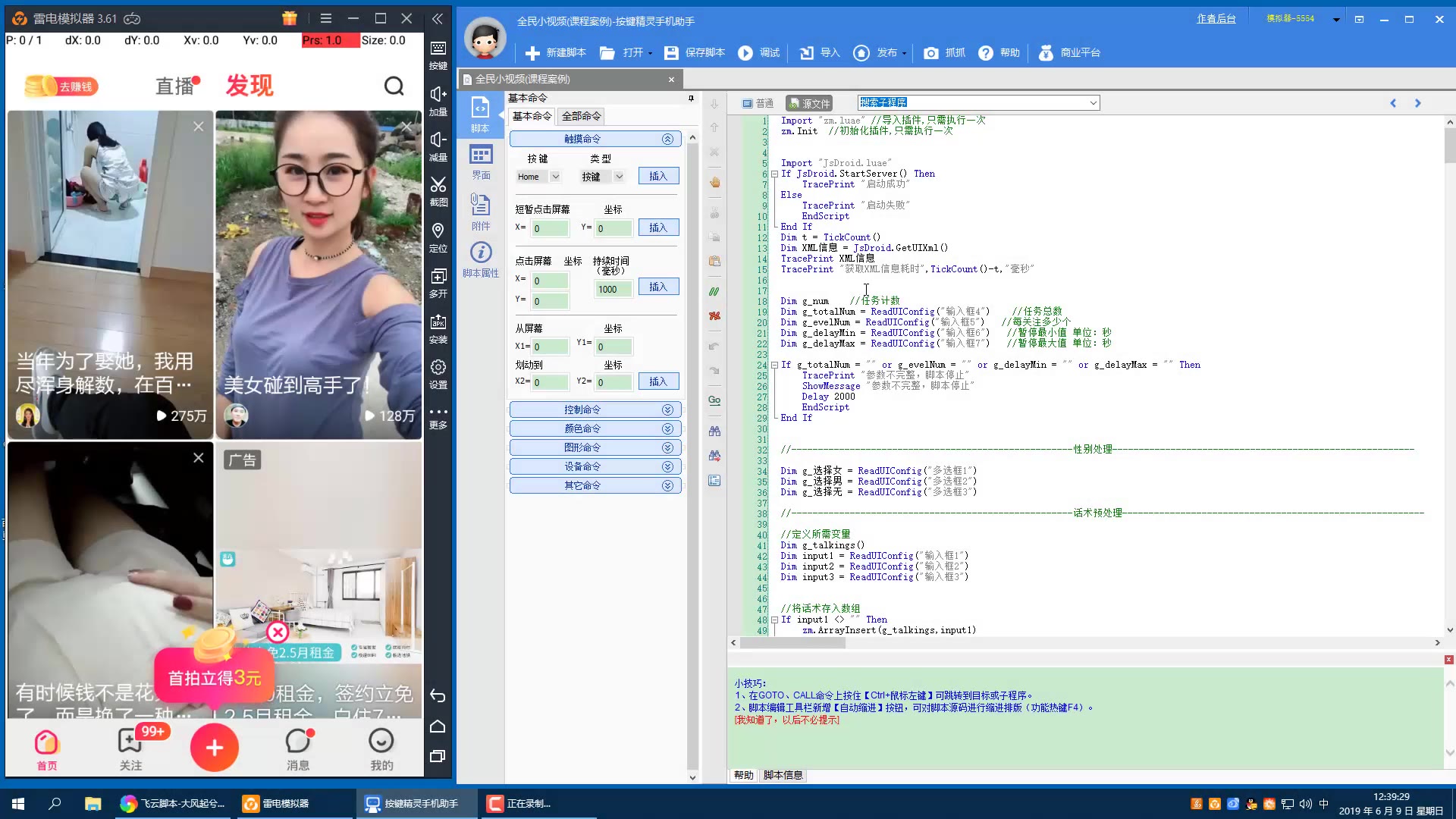Image resolution: width=1456 pixels, height=819 pixels.
Task: Open the 搜索子程序 combo box dropdown
Action: [1093, 103]
